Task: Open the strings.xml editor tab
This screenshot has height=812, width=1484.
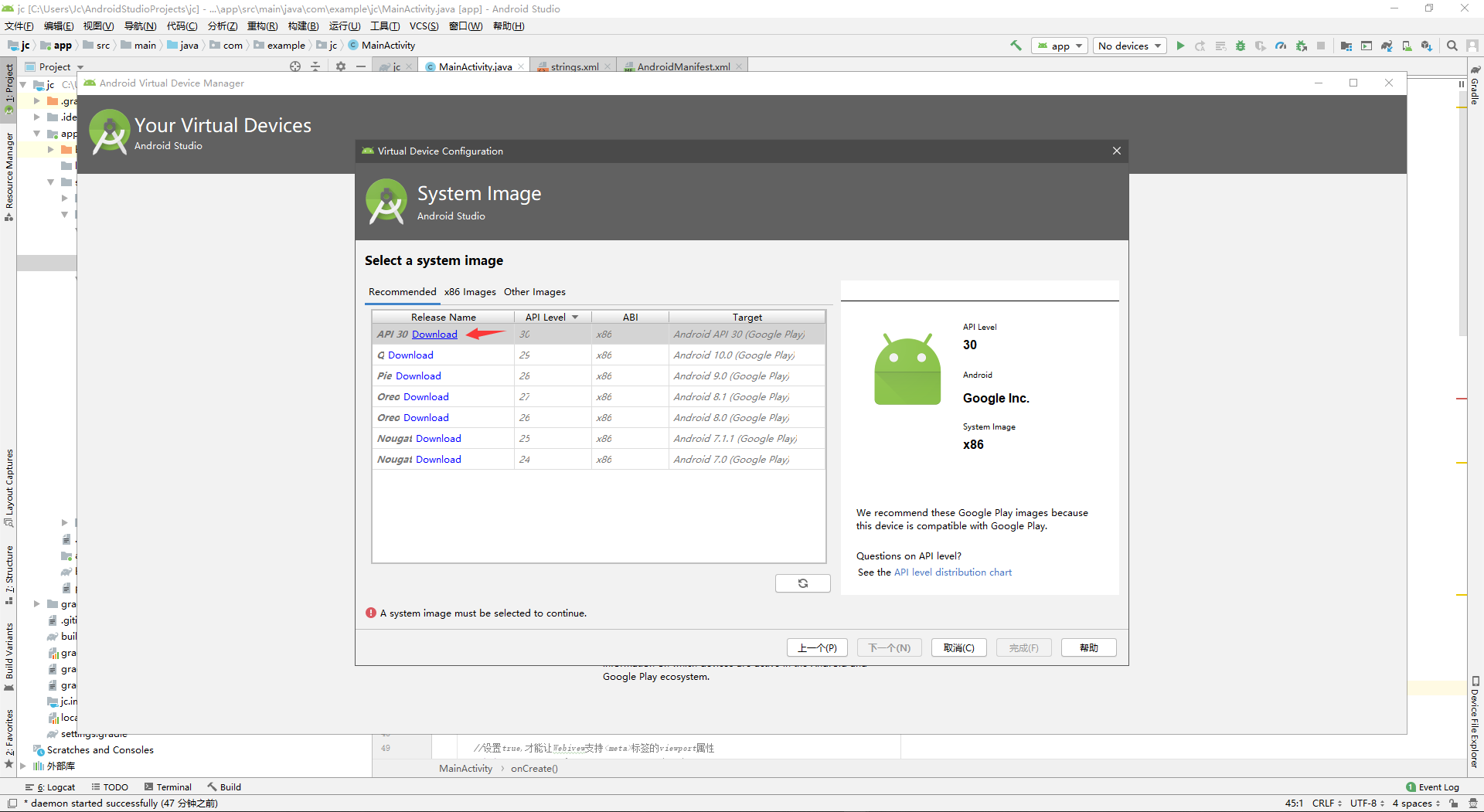Action: tap(574, 66)
